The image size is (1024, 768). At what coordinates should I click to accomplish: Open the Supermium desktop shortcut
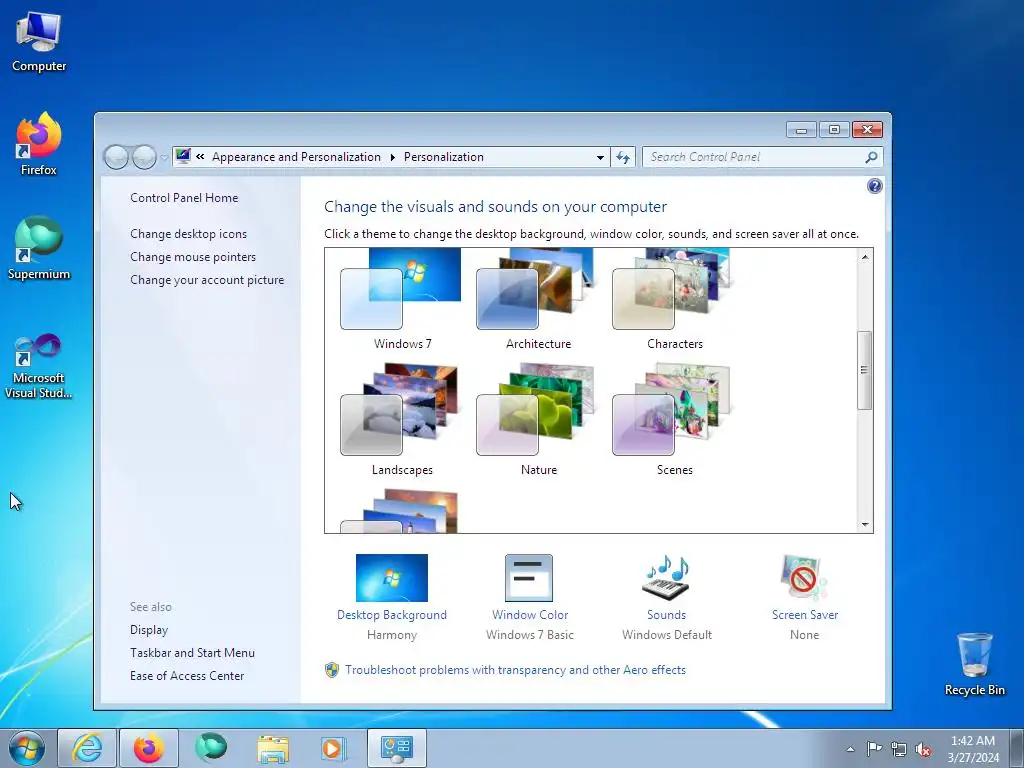point(39,249)
